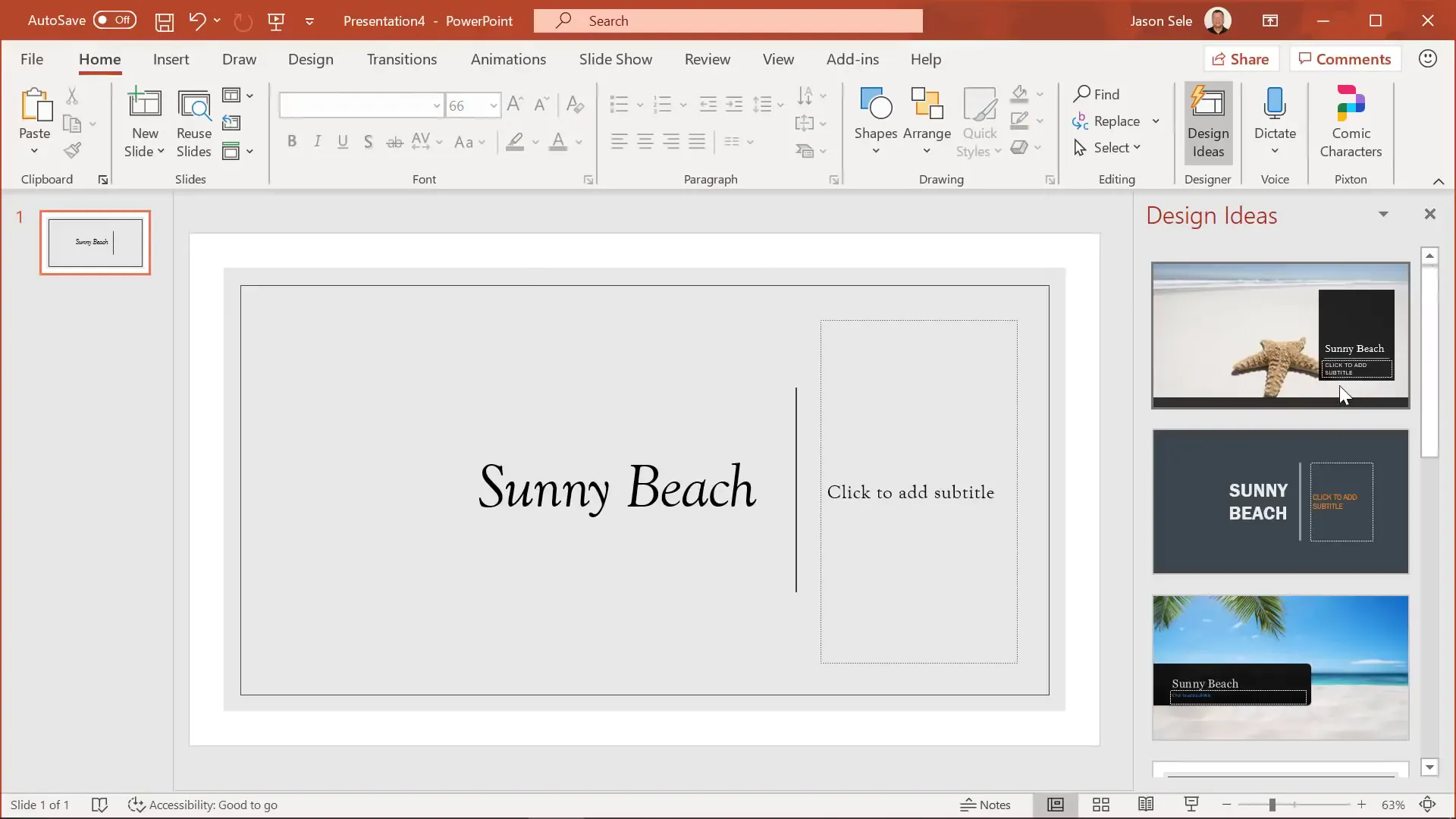Click the zoom slider handle
Image resolution: width=1456 pixels, height=819 pixels.
(1272, 805)
